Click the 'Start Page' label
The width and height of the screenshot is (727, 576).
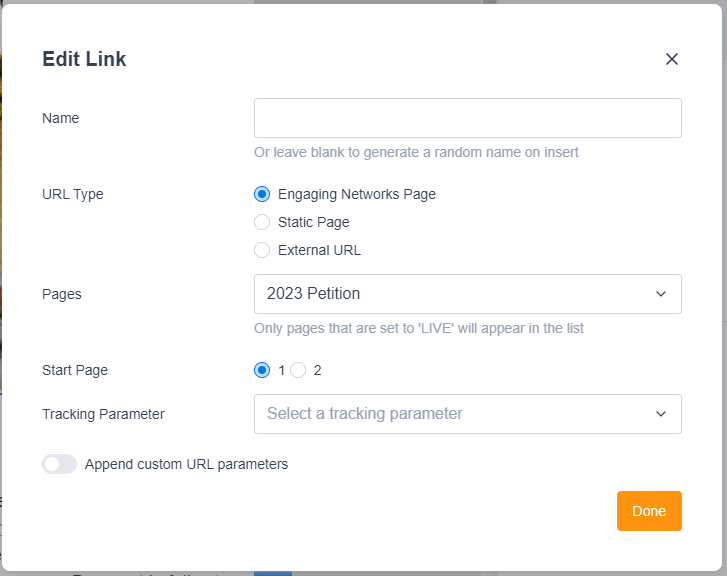coord(75,370)
